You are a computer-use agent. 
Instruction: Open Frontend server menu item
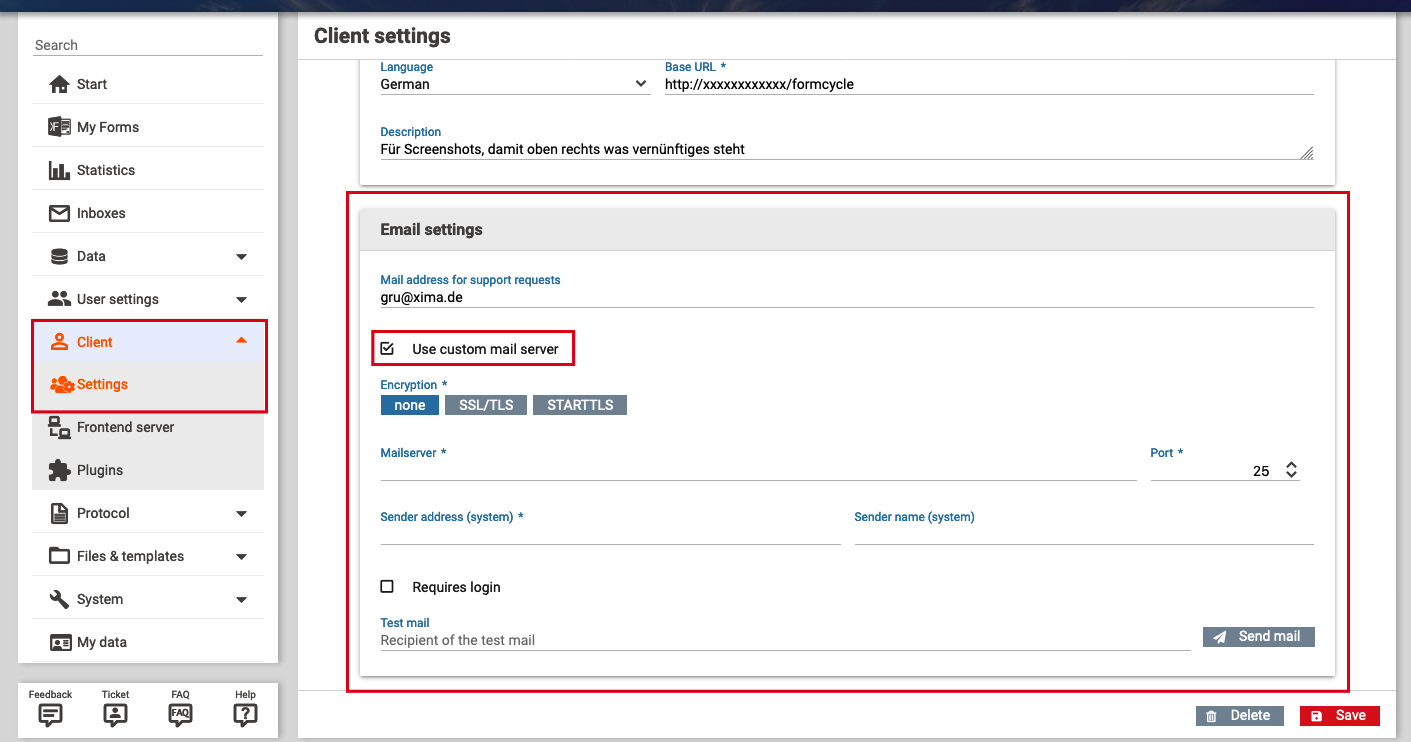point(125,427)
